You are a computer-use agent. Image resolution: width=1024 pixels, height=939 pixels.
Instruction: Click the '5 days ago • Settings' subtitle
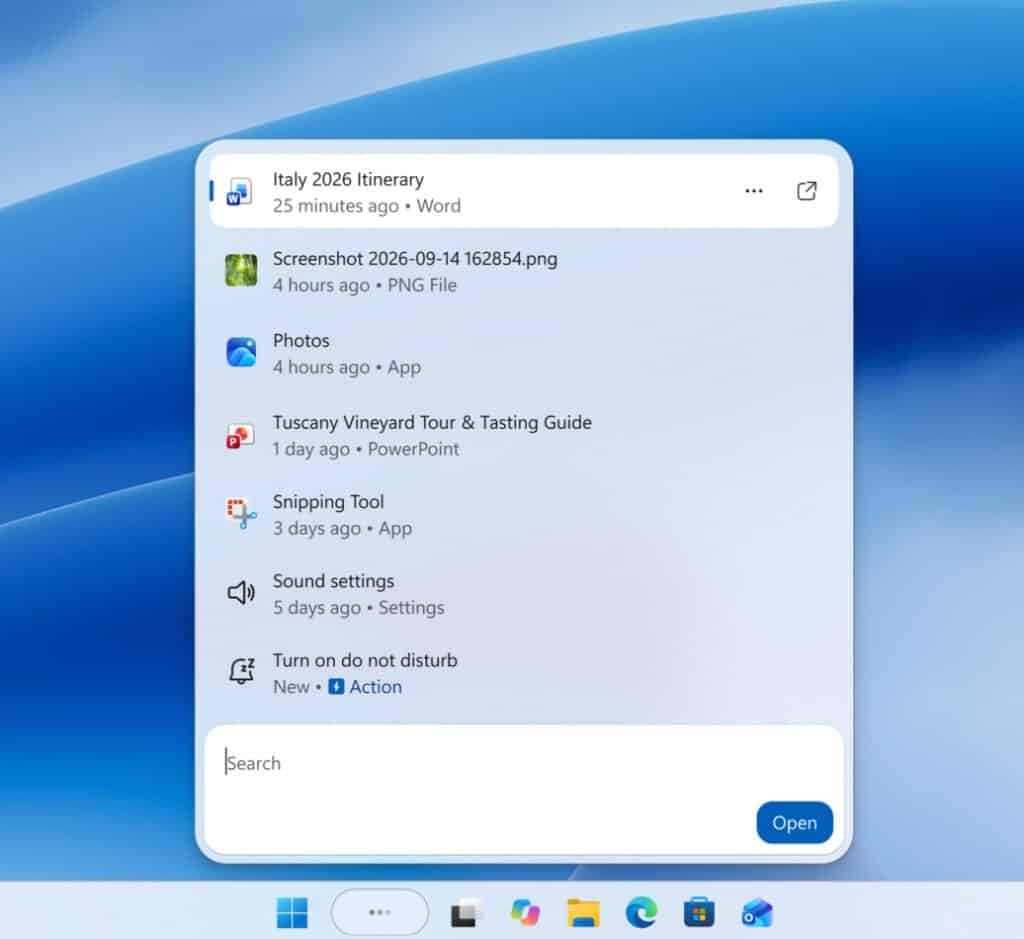pos(359,608)
